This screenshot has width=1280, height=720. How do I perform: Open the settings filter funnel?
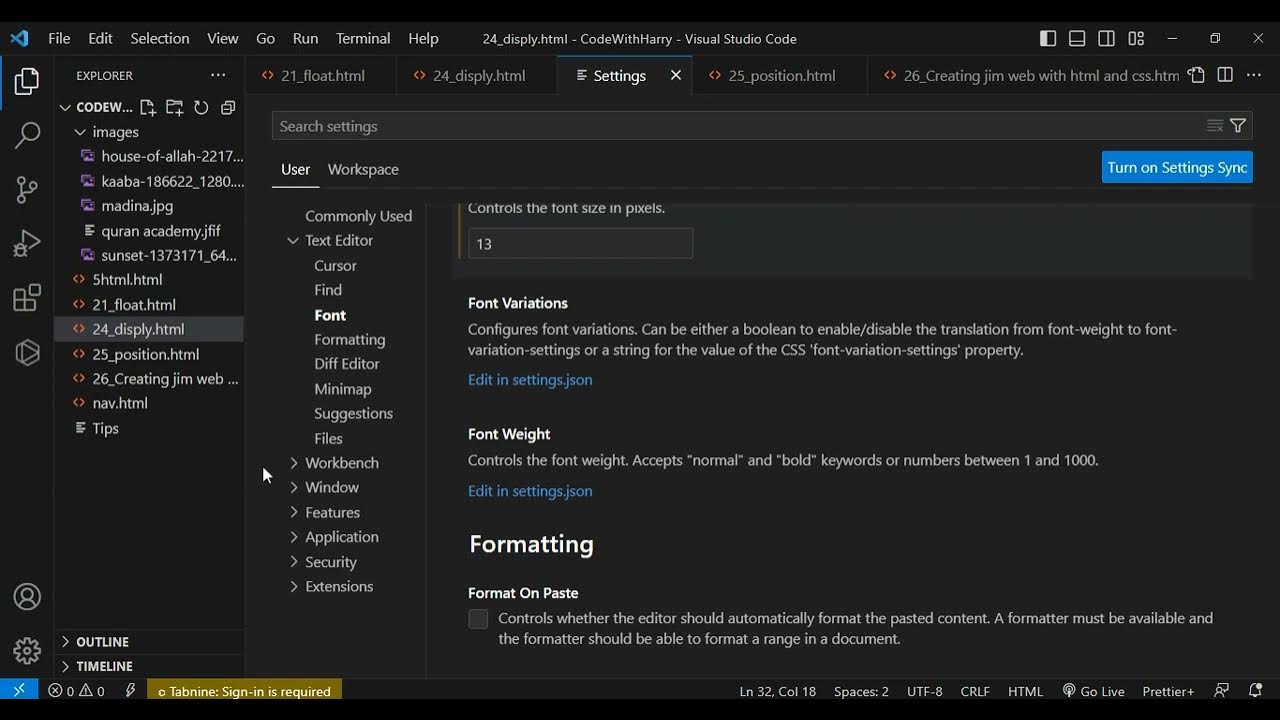(x=1238, y=126)
